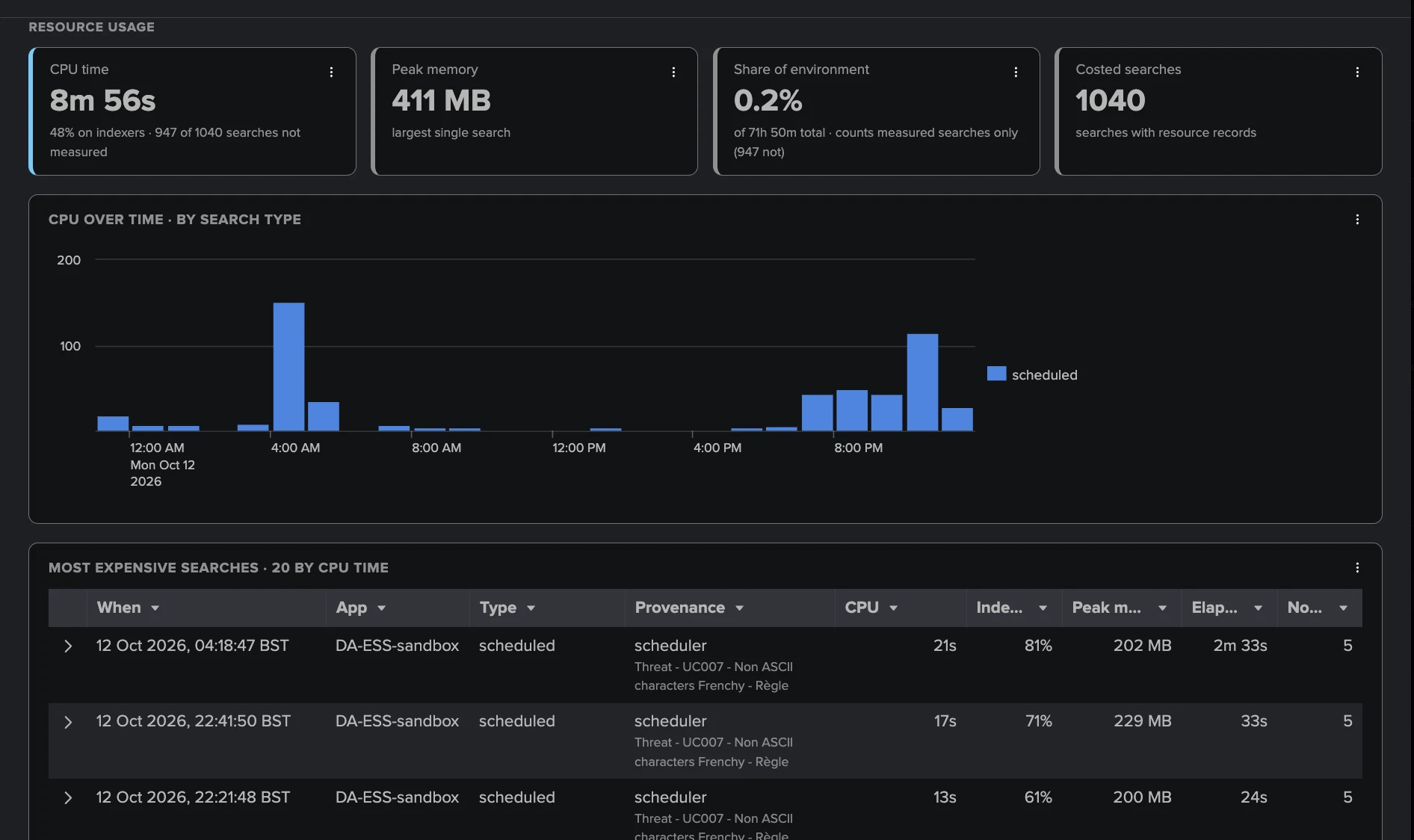The height and width of the screenshot is (840, 1414).
Task: Click the 13s CPU cell
Action: coord(945,797)
